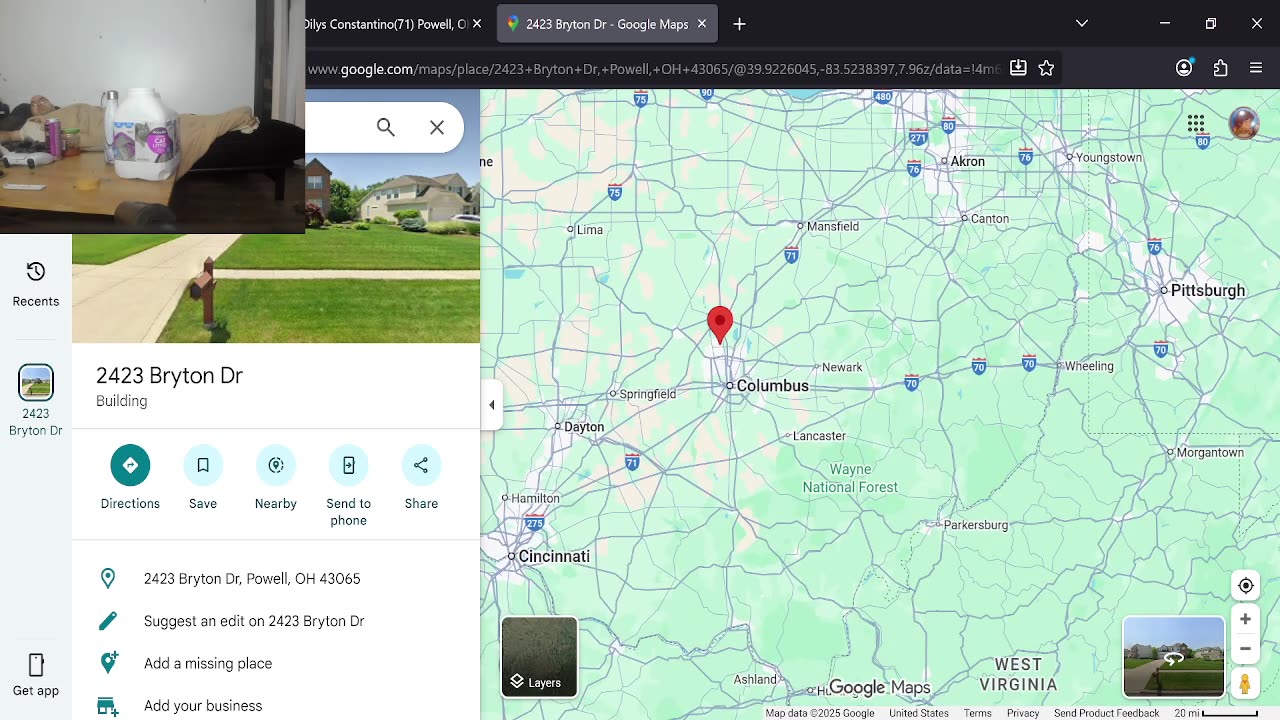Open a new browser tab
Image resolution: width=1280 pixels, height=720 pixels.
(739, 24)
